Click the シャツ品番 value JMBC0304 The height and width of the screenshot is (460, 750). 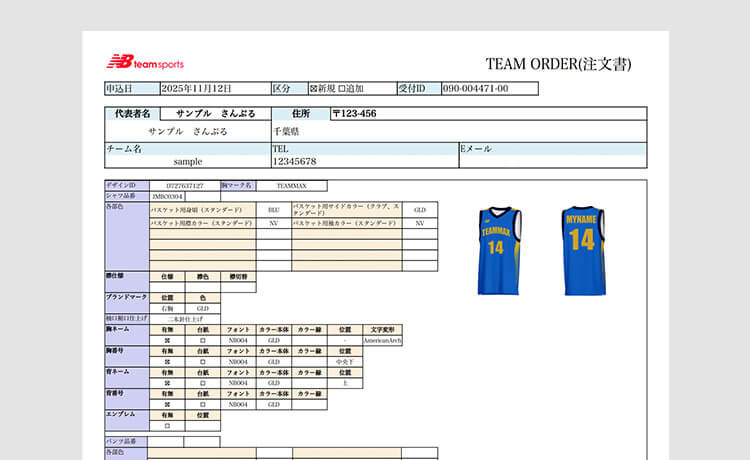[168, 197]
